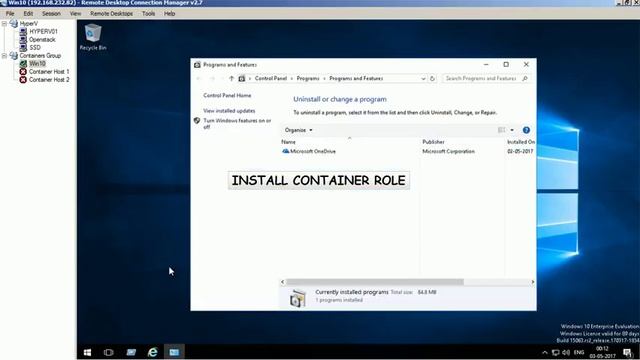Viewport: 640px width, 360px height.
Task: Click Control Panel Home link
Action: [x=227, y=96]
